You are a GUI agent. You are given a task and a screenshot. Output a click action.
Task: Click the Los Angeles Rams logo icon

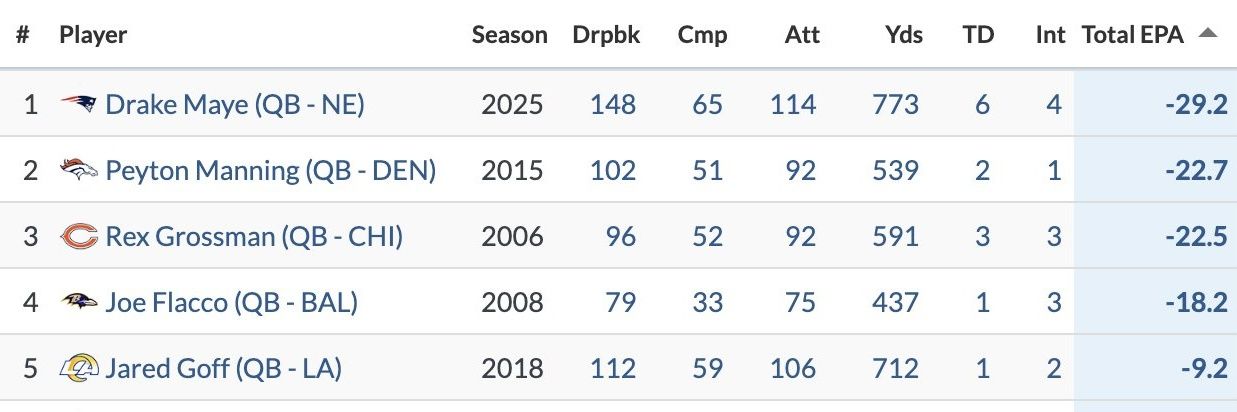pyautogui.click(x=79, y=369)
